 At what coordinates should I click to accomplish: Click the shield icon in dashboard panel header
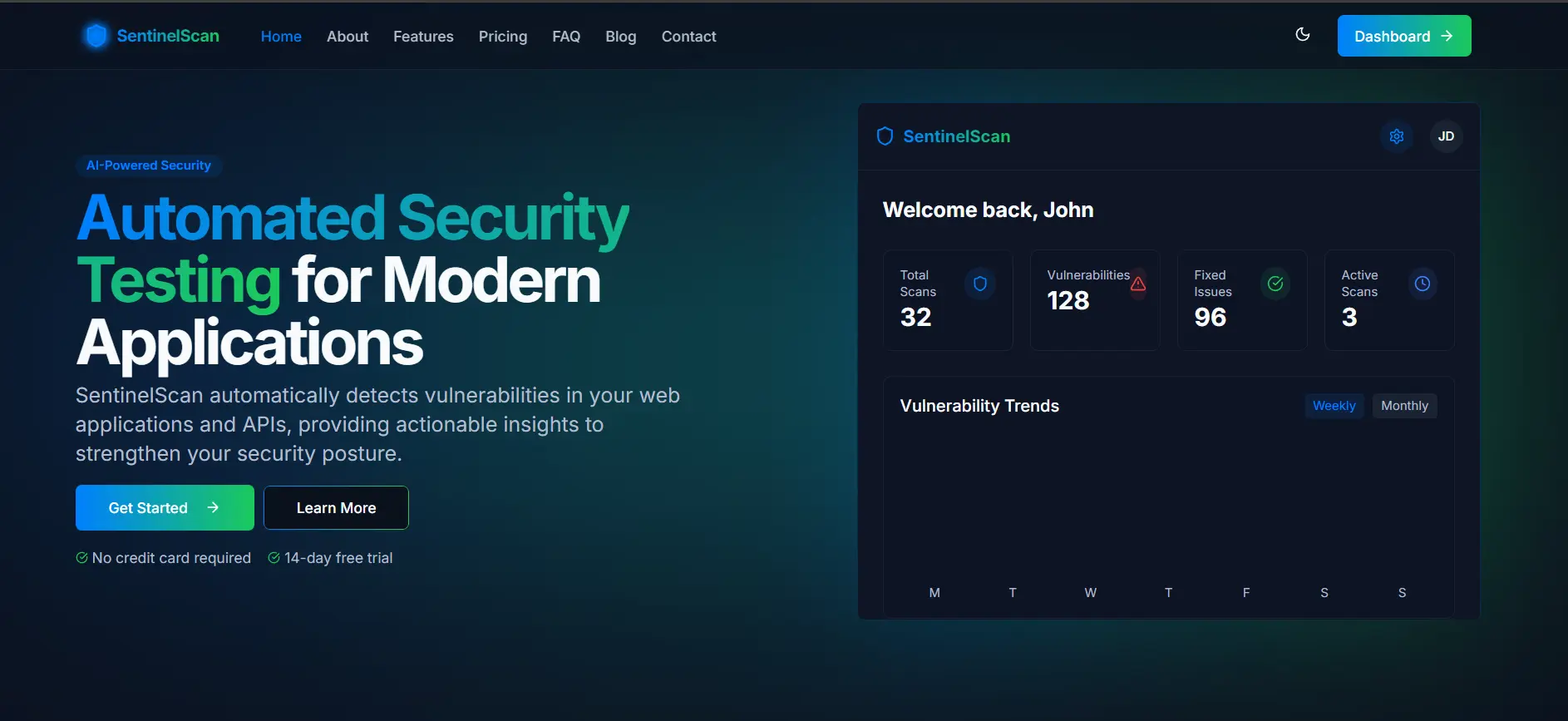tap(885, 136)
